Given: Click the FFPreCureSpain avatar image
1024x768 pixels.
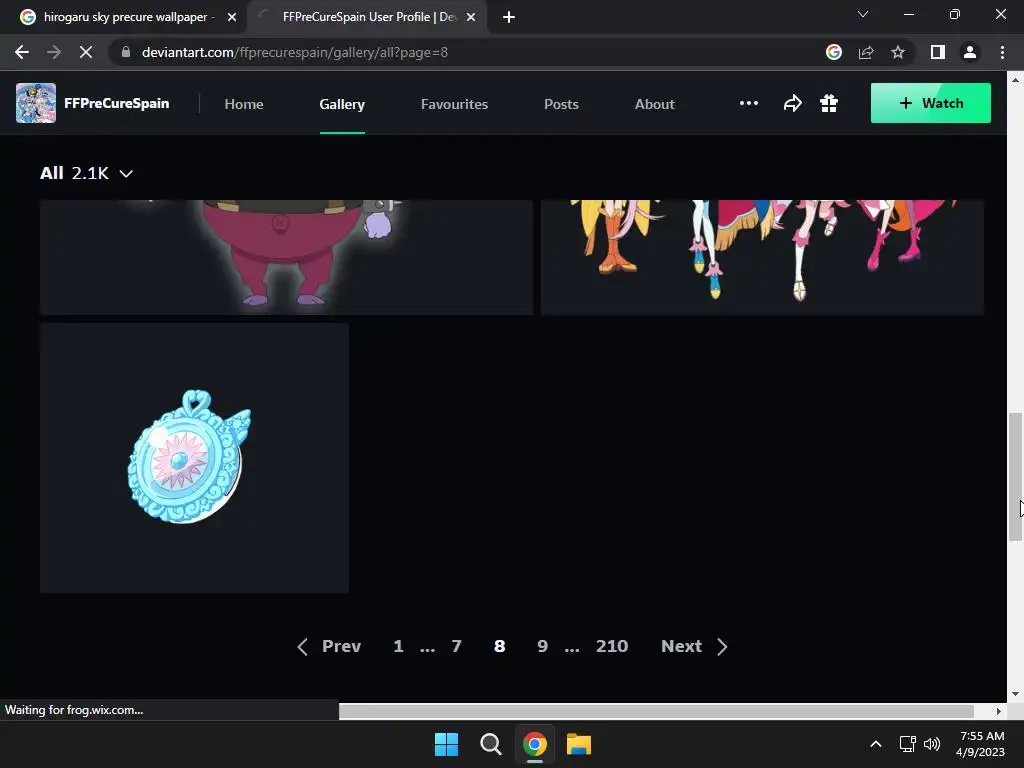Looking at the screenshot, I should click(36, 103).
